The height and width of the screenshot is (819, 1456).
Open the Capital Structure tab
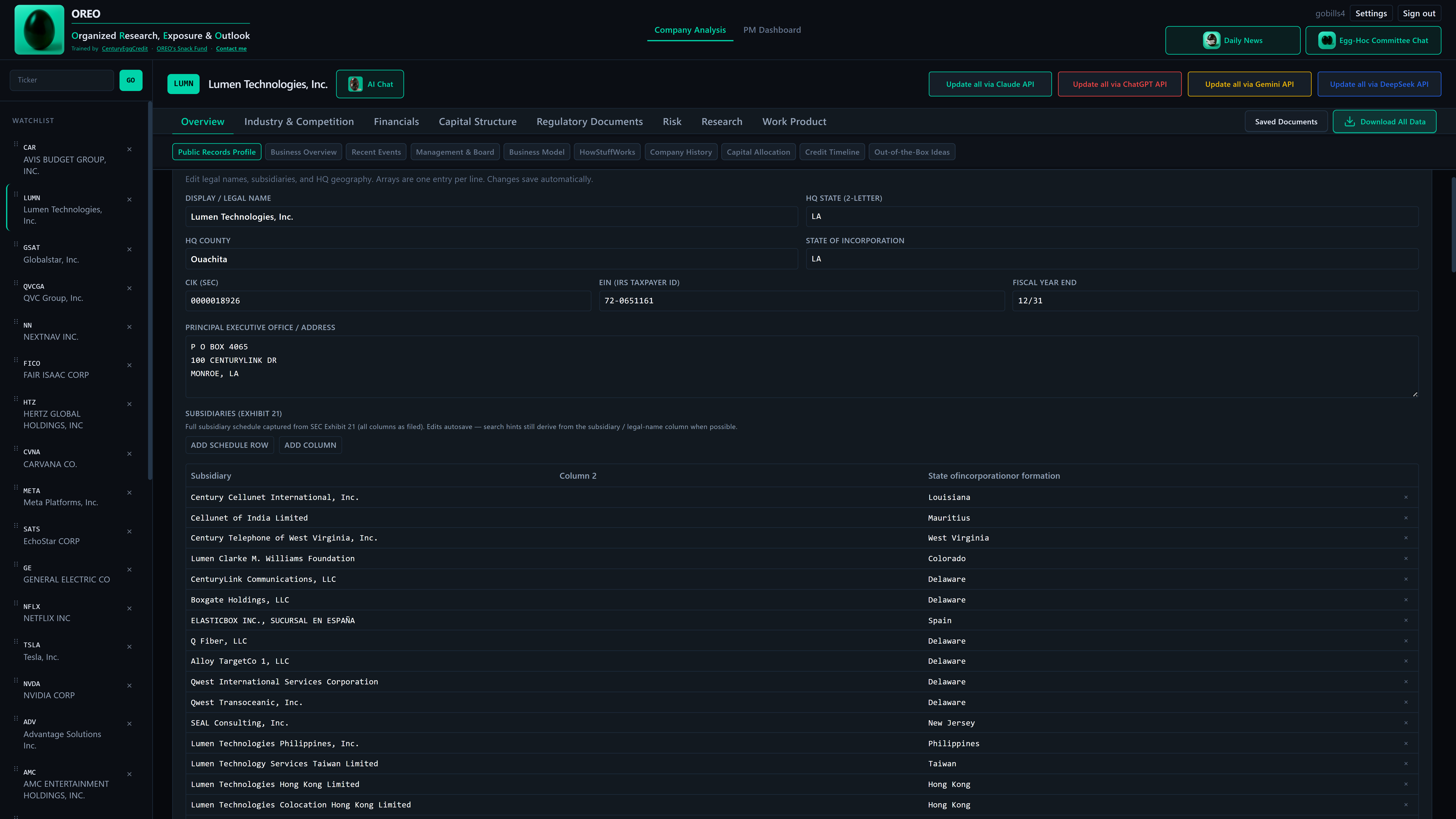(478, 122)
